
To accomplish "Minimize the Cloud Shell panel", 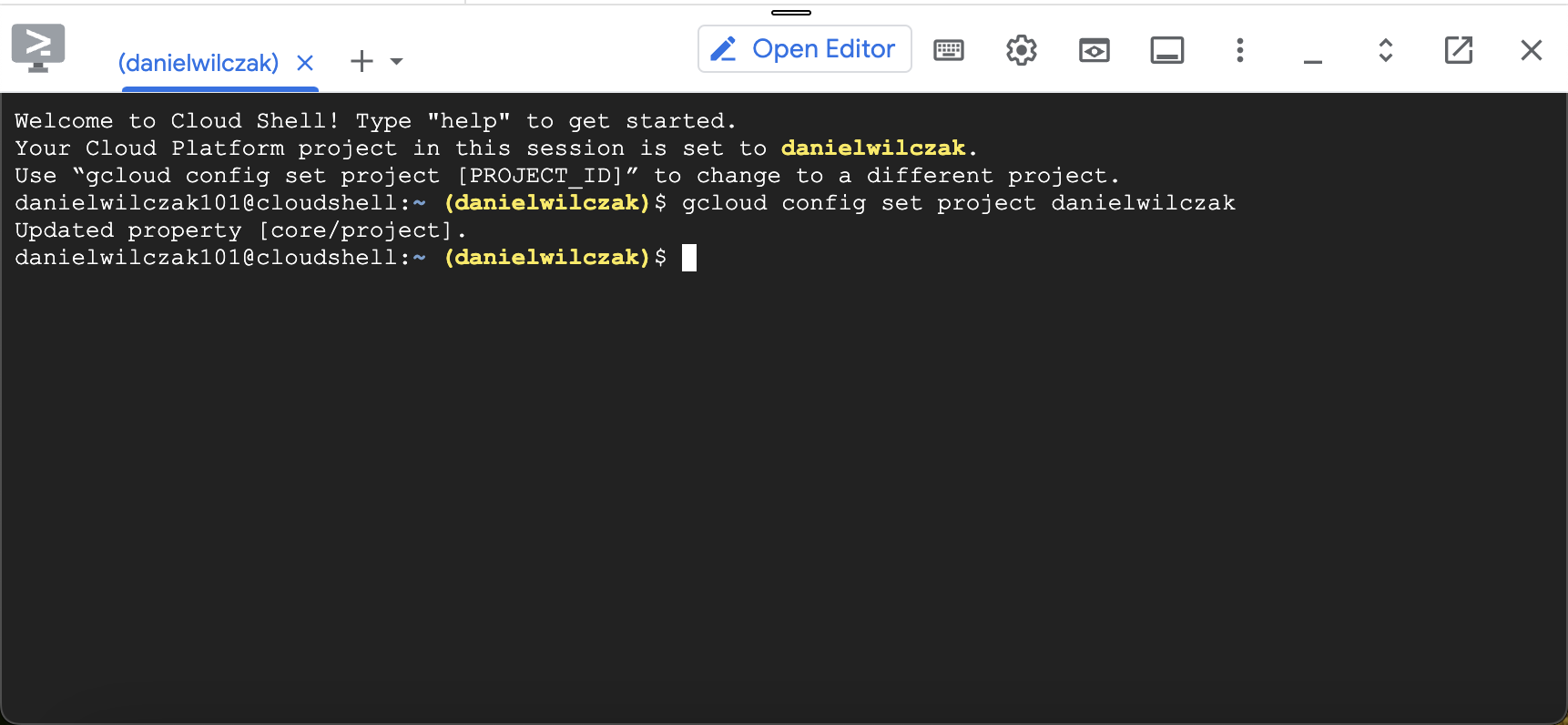I will pos(1313,61).
